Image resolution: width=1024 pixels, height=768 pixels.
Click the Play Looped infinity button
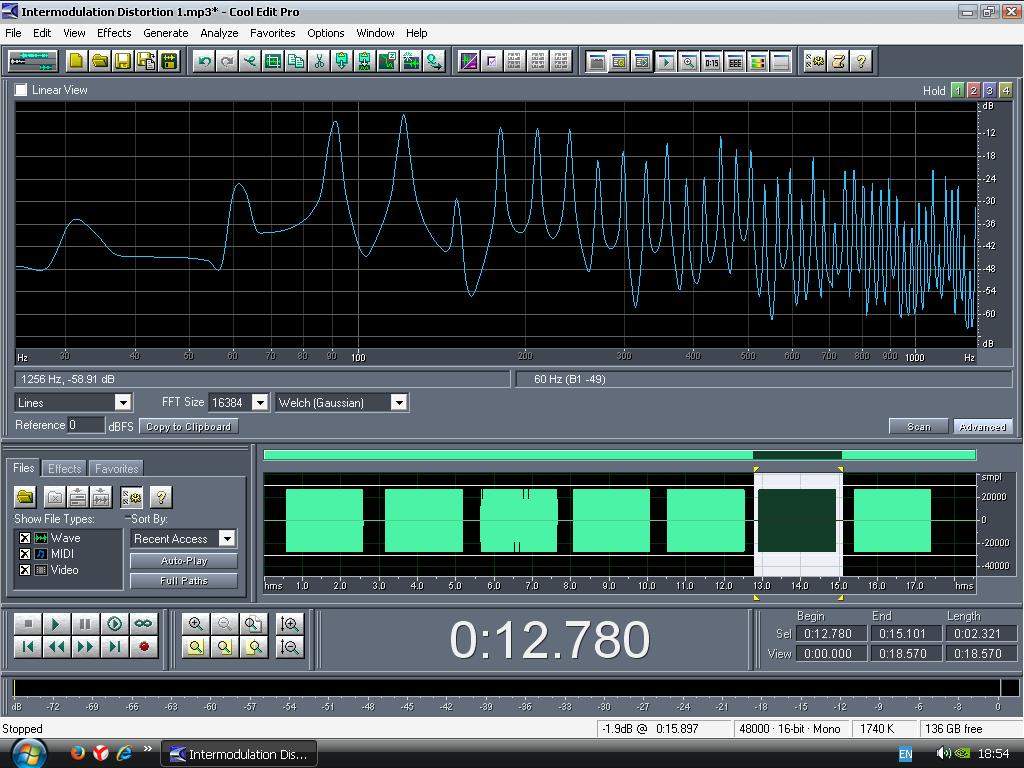click(x=144, y=624)
